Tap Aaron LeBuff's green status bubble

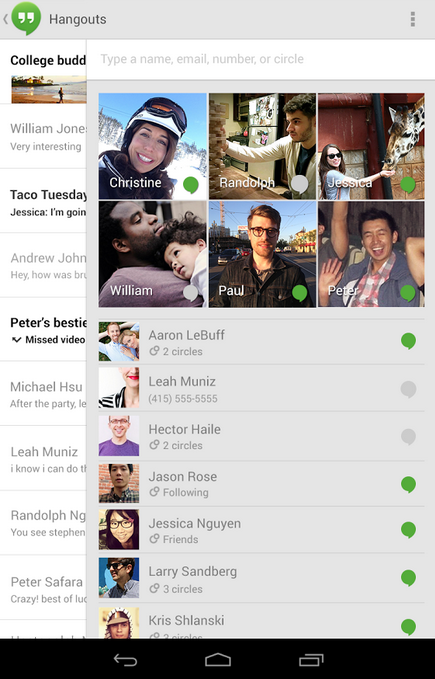click(408, 341)
